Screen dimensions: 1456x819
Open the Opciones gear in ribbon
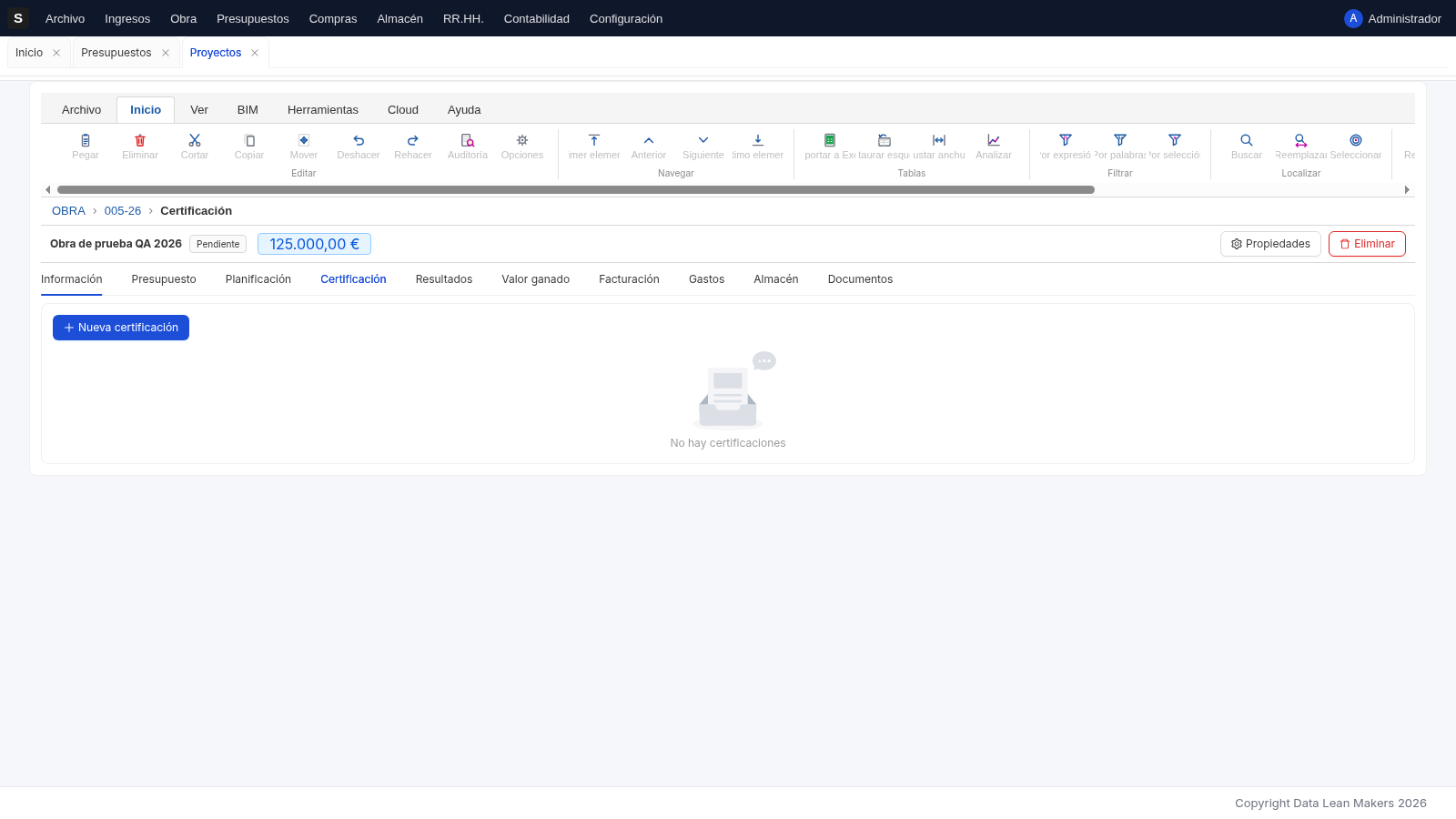[x=522, y=140]
